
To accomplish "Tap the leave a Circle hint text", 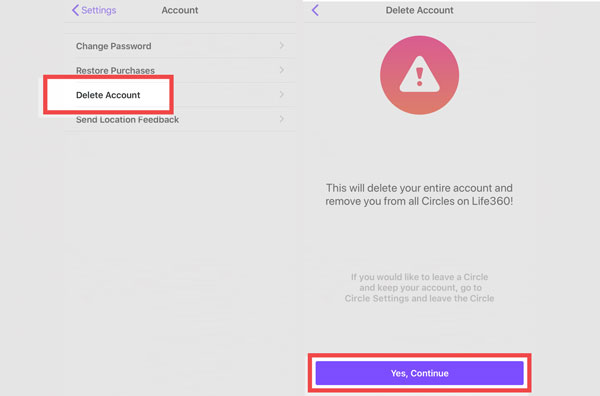I will pyautogui.click(x=419, y=288).
